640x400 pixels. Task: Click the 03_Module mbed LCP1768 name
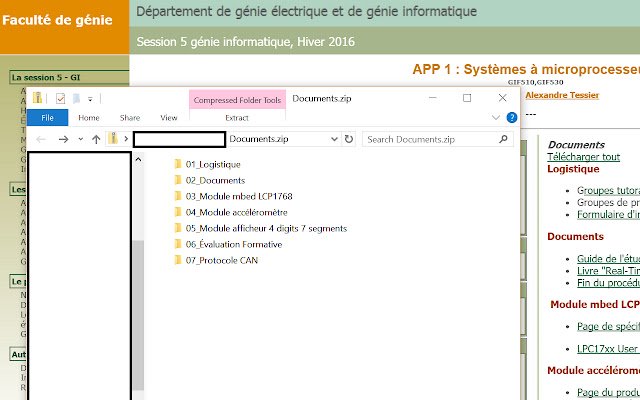click(x=239, y=196)
